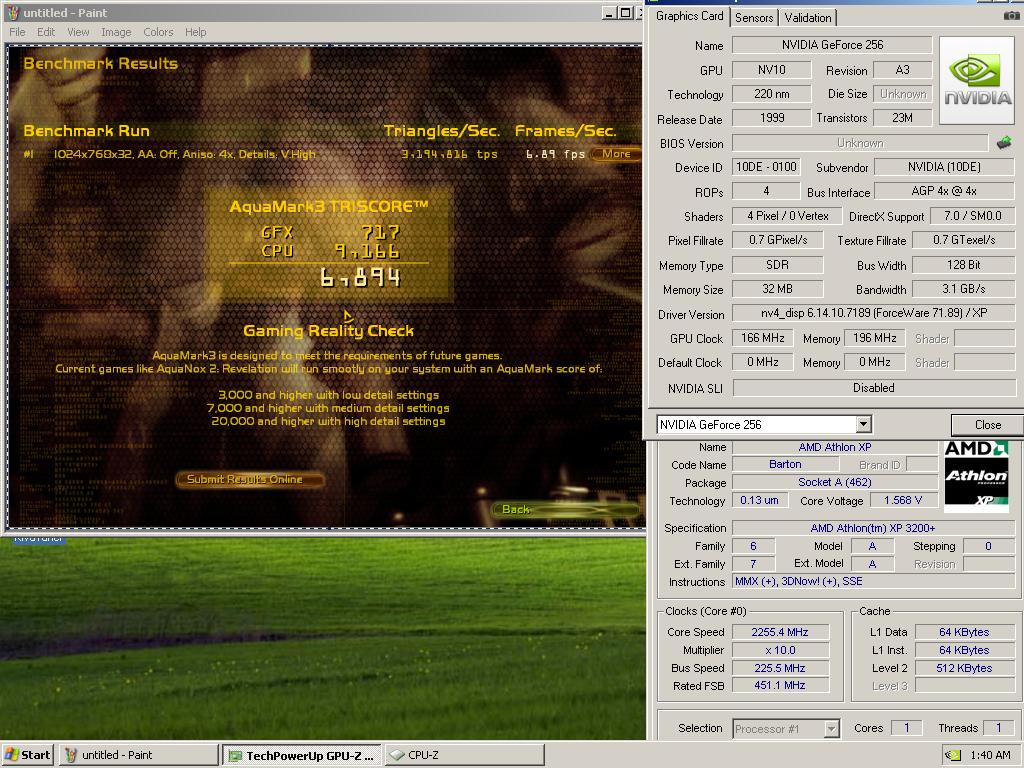Activate TechPowerUp GPU-Z taskbar button
This screenshot has height=768, width=1024.
[x=302, y=755]
